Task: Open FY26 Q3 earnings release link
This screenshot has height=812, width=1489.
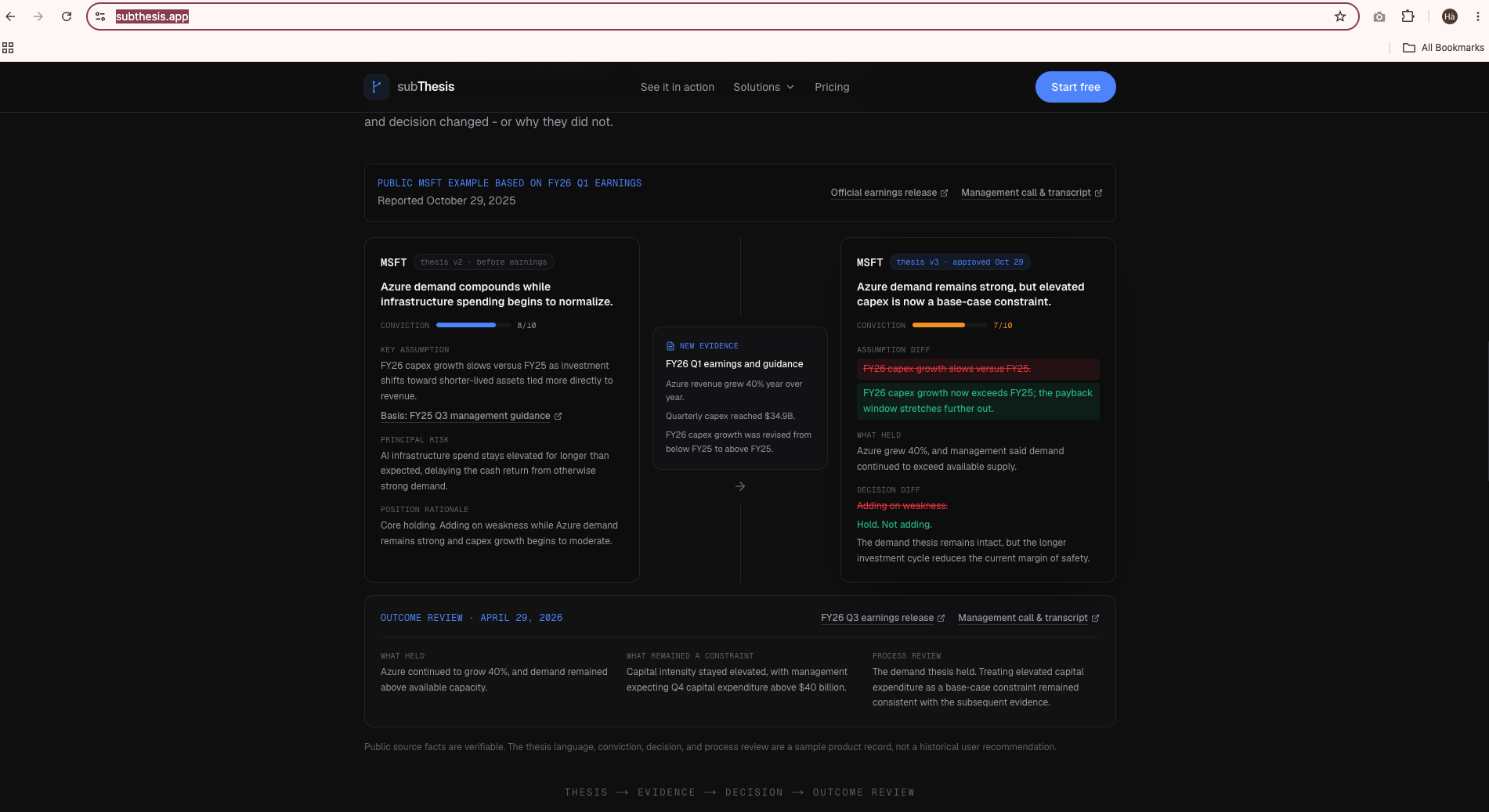Action: coord(877,618)
